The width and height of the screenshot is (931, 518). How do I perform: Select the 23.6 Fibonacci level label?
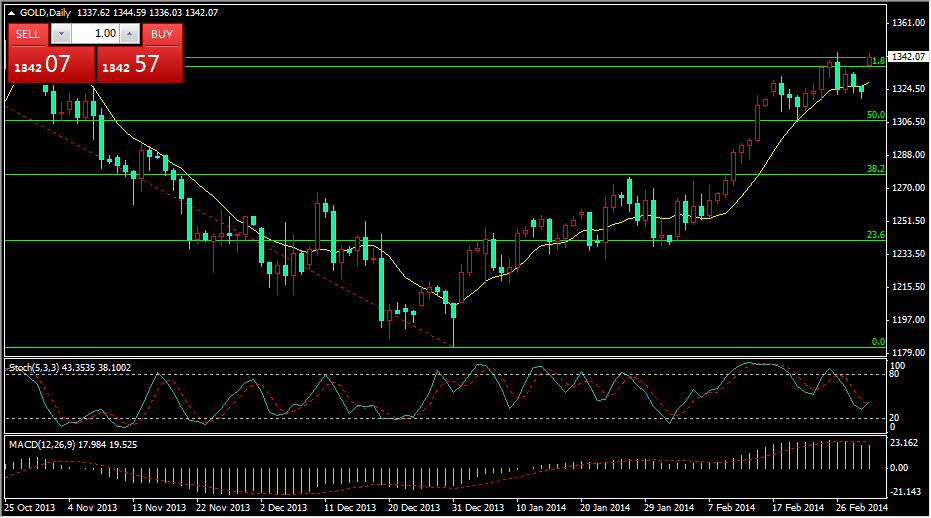pyautogui.click(x=875, y=235)
